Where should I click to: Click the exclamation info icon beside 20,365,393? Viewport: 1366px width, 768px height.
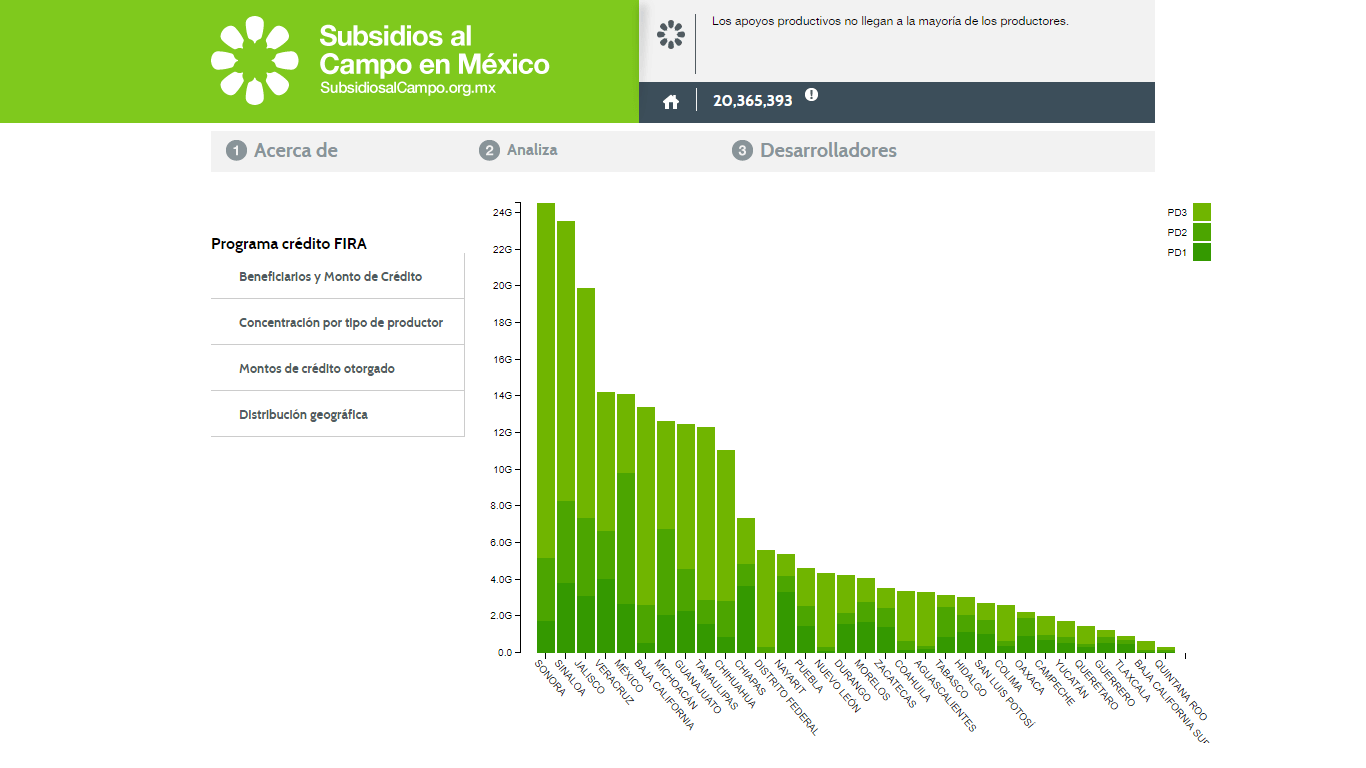pyautogui.click(x=811, y=95)
